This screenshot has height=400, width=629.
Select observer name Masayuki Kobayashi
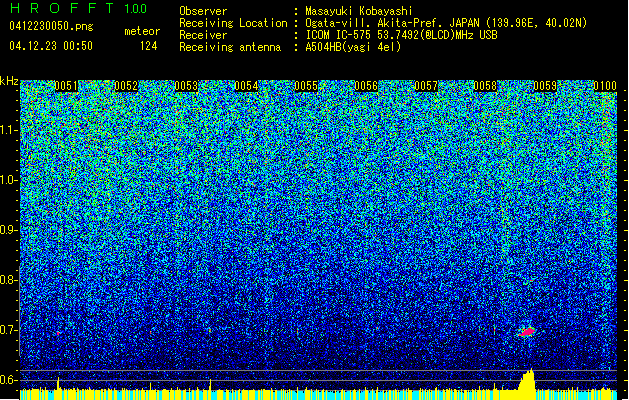click(359, 11)
